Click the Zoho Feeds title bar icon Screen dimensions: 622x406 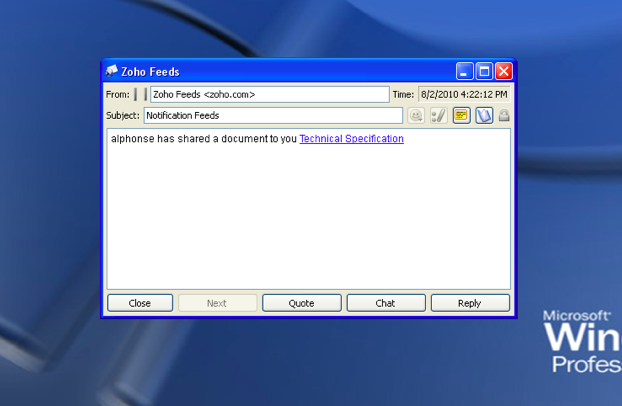click(111, 71)
